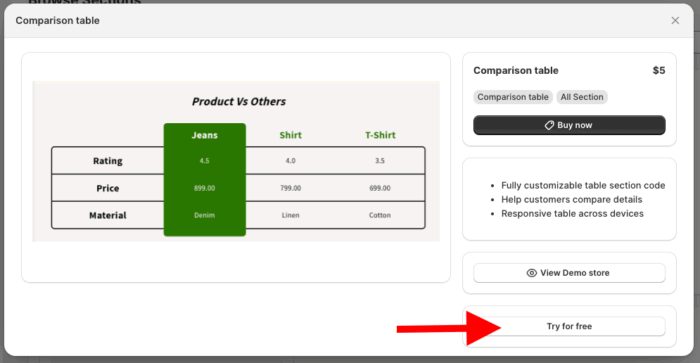Close the Comparison table dialog

(675, 21)
